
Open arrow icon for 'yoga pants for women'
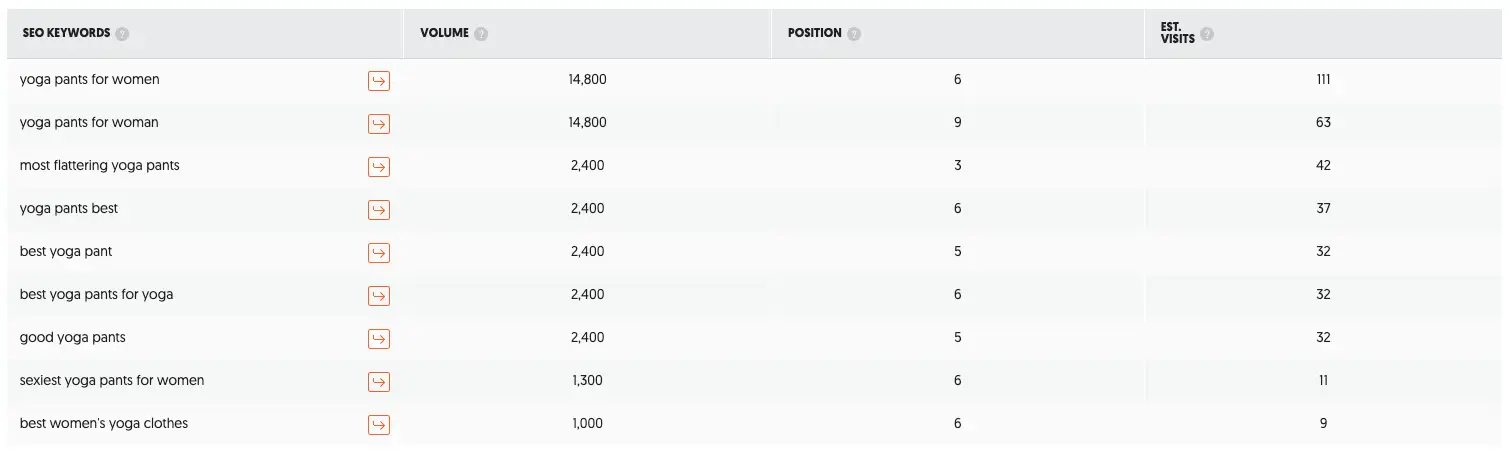pyautogui.click(x=379, y=81)
